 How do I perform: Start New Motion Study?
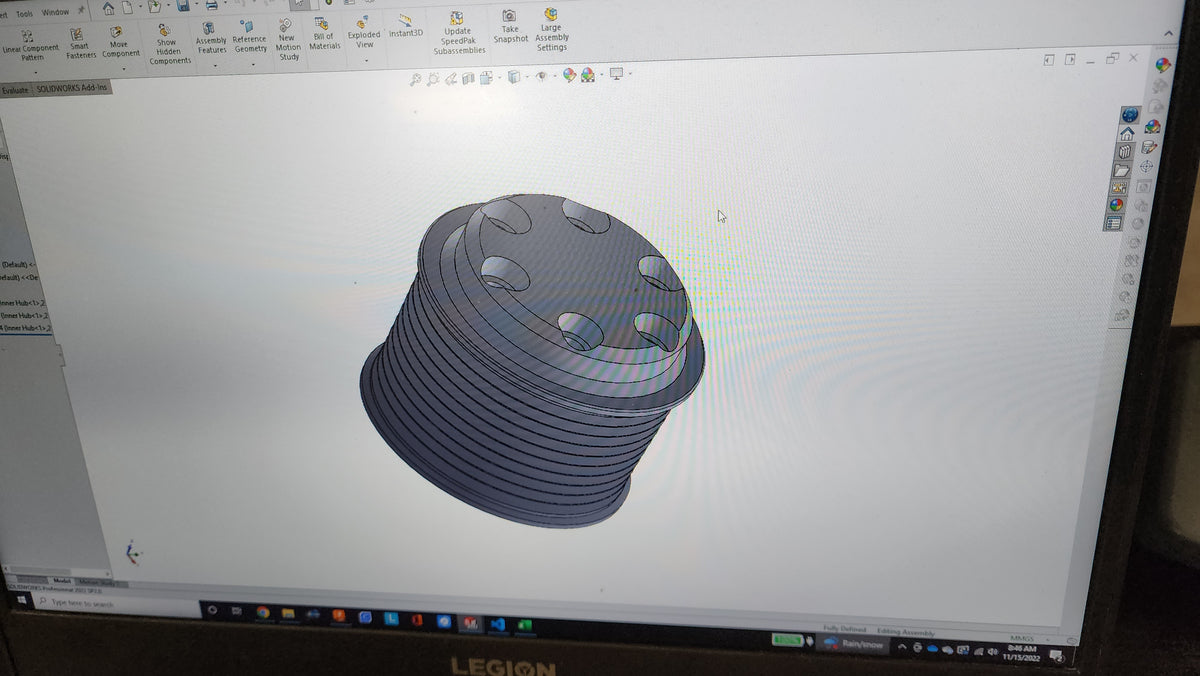click(288, 40)
